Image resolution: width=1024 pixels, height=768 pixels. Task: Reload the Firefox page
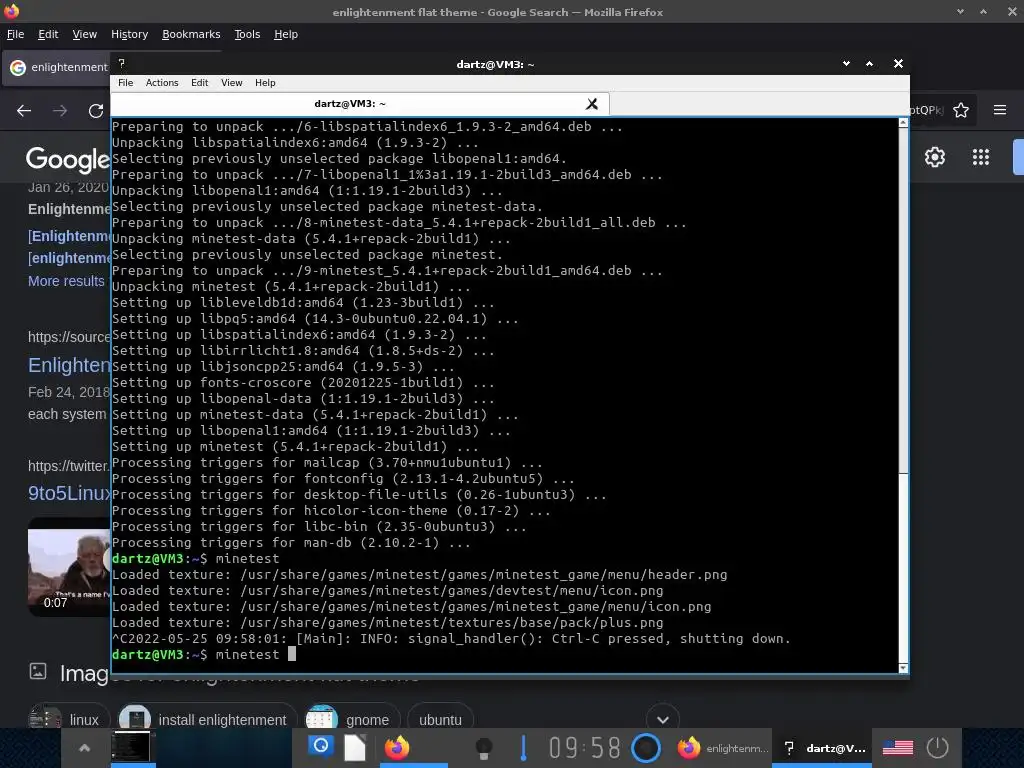point(96,110)
